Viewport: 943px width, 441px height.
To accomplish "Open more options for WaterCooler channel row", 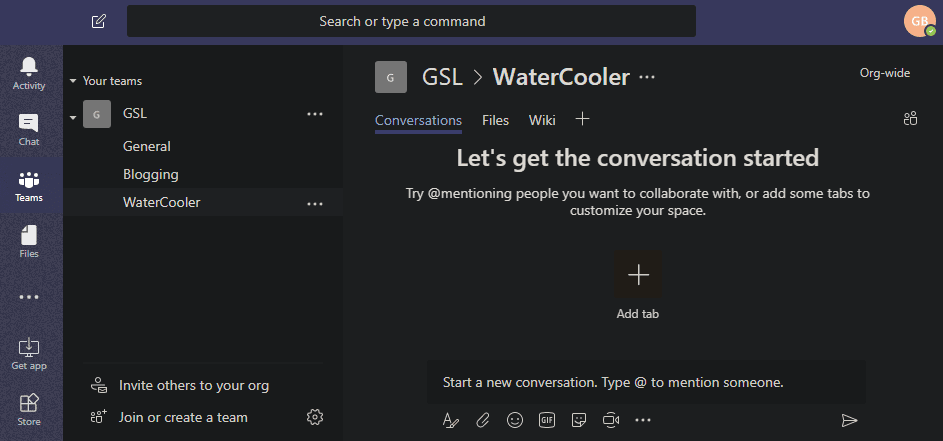I will click(x=315, y=204).
